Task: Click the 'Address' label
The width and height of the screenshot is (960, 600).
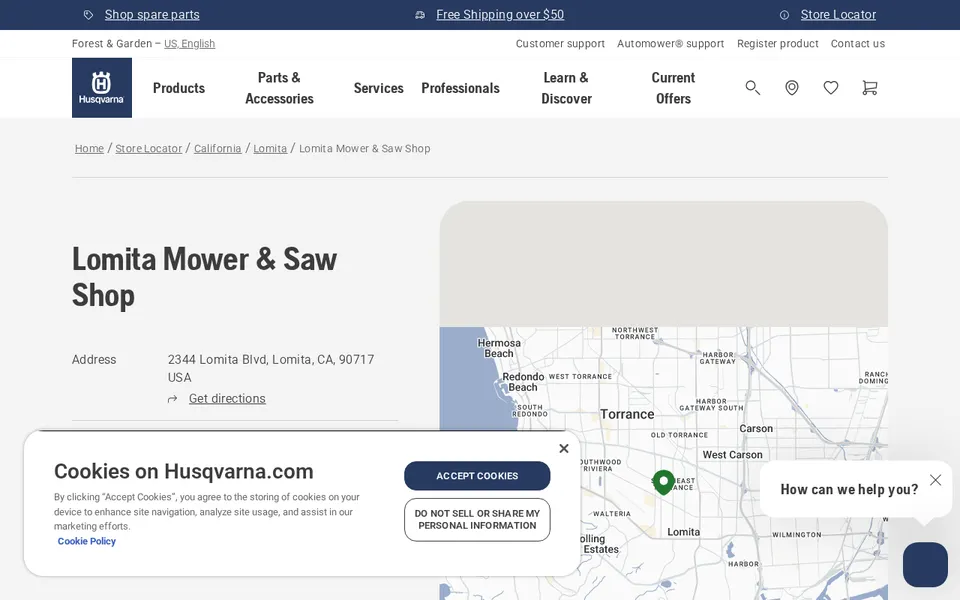Action: click(x=94, y=359)
